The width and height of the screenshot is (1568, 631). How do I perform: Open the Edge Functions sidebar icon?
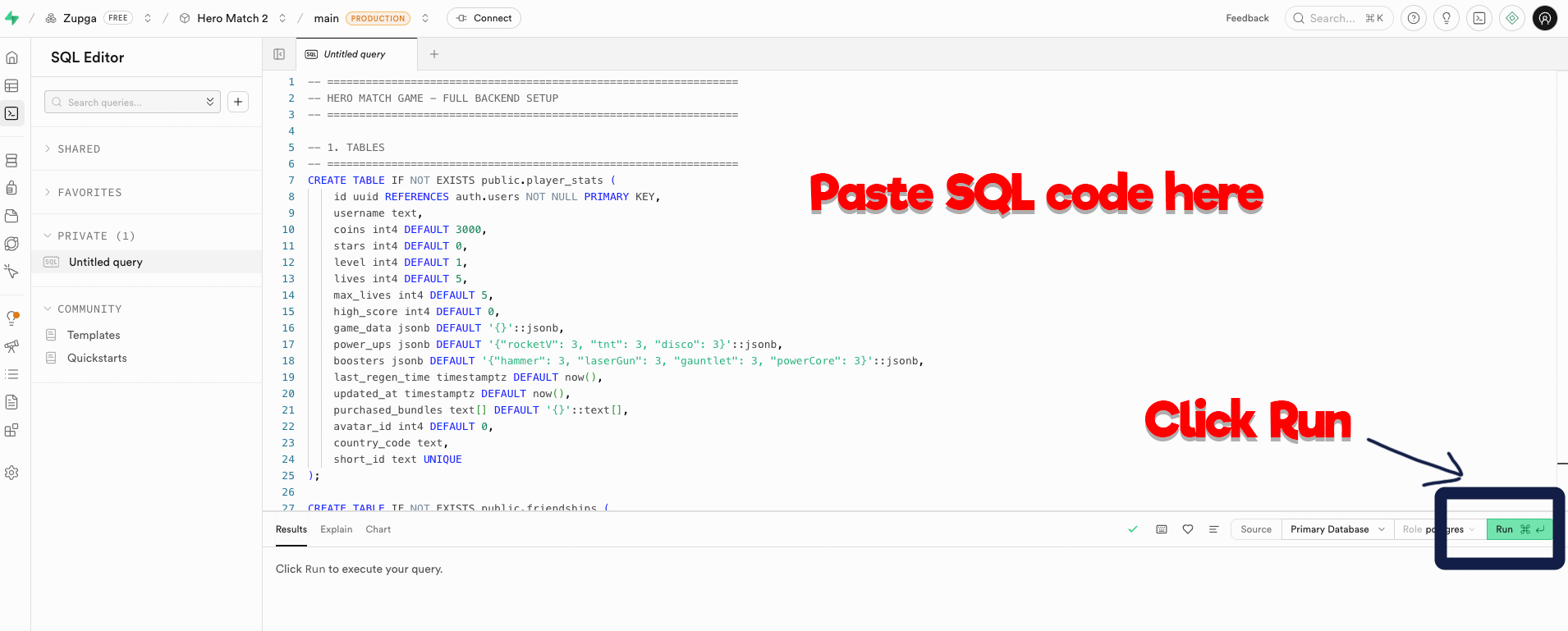tap(11, 244)
